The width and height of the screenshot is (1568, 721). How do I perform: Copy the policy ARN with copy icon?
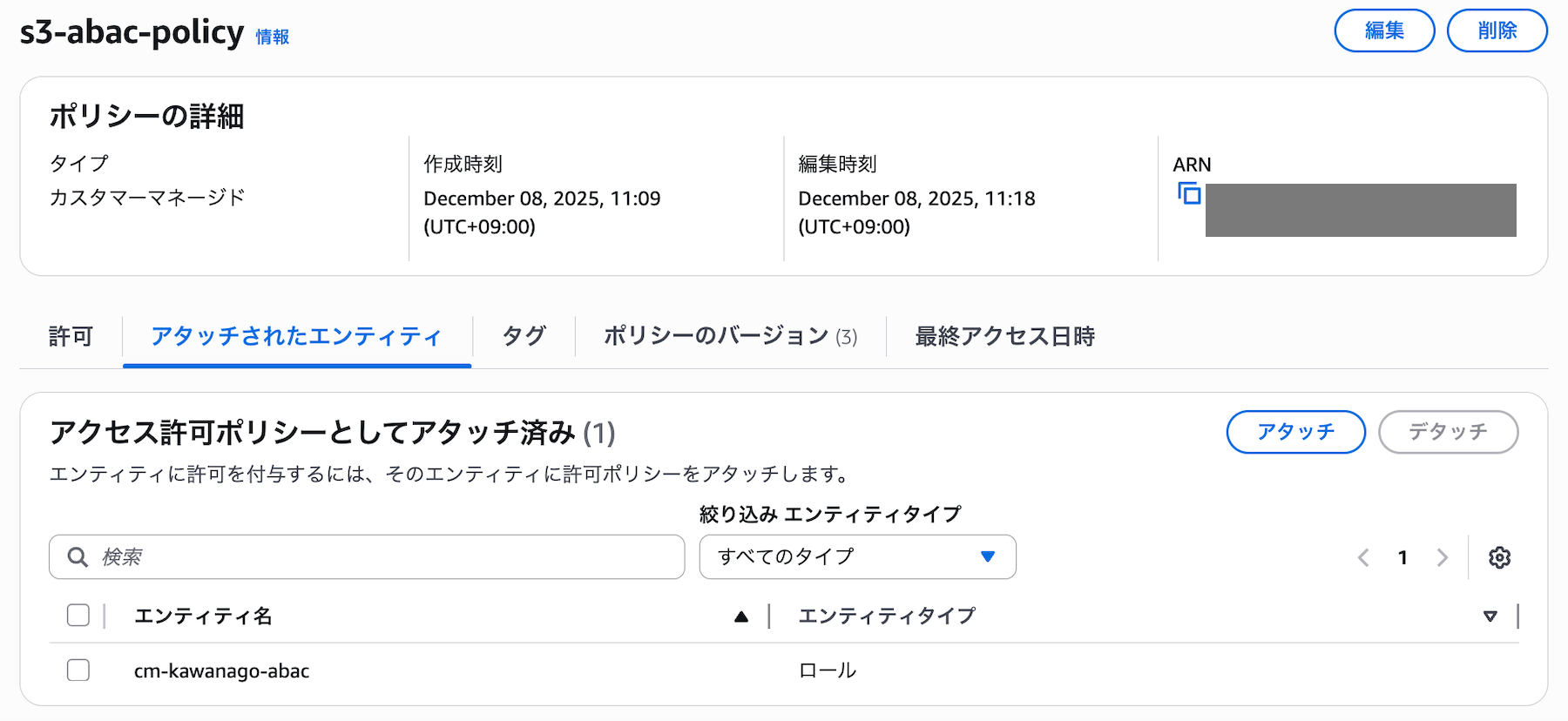1189,193
